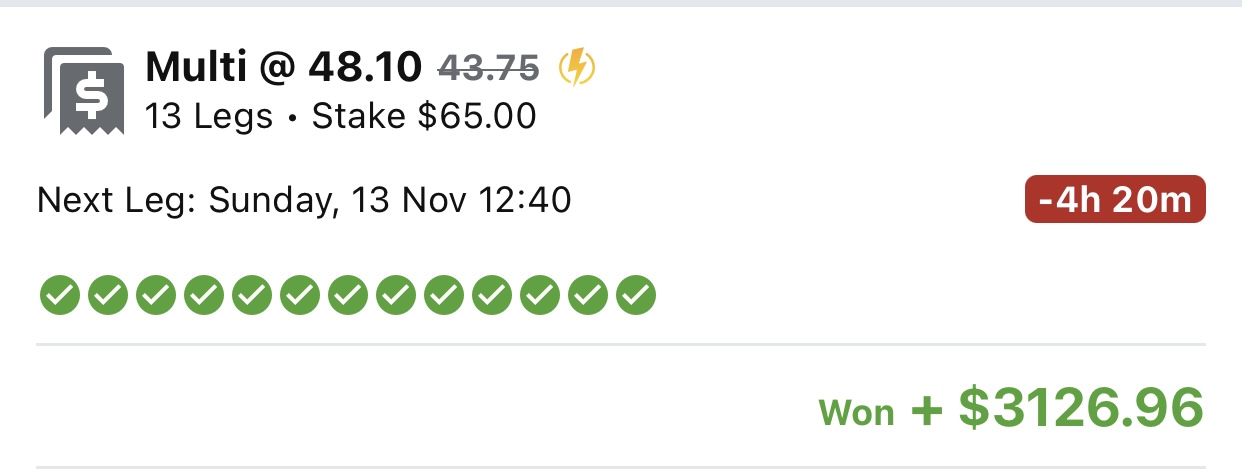Tap the red -4h 20m countdown badge

click(1116, 200)
